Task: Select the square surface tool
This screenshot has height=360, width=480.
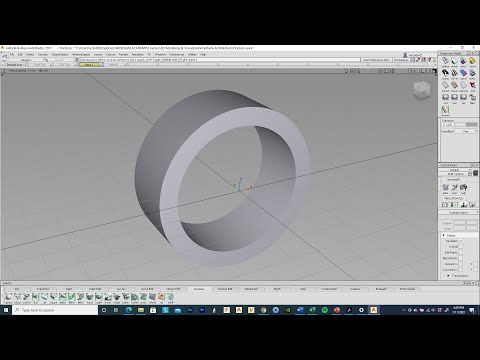Action: pos(53,297)
